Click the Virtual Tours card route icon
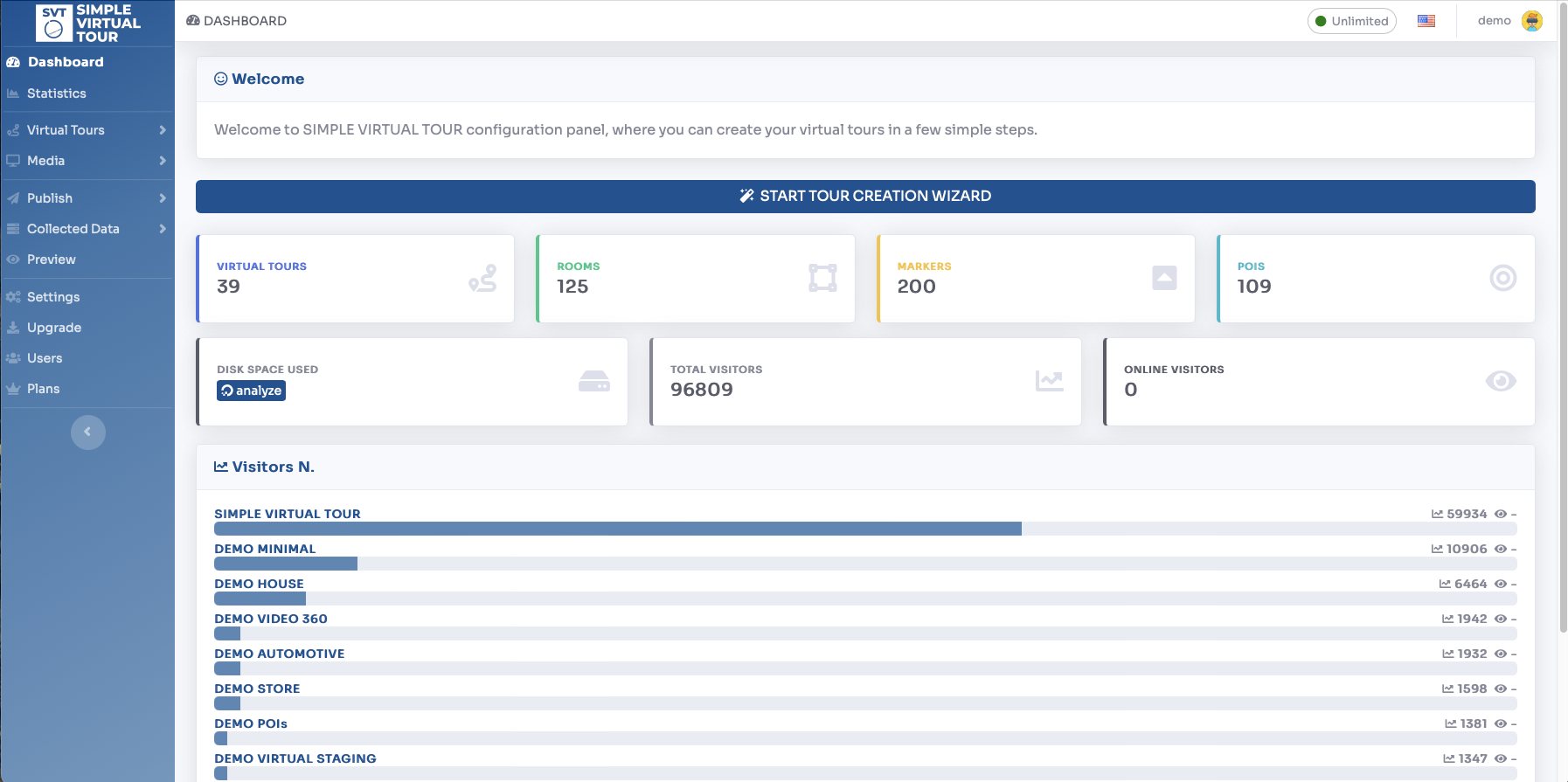1568x782 pixels. 482,279
